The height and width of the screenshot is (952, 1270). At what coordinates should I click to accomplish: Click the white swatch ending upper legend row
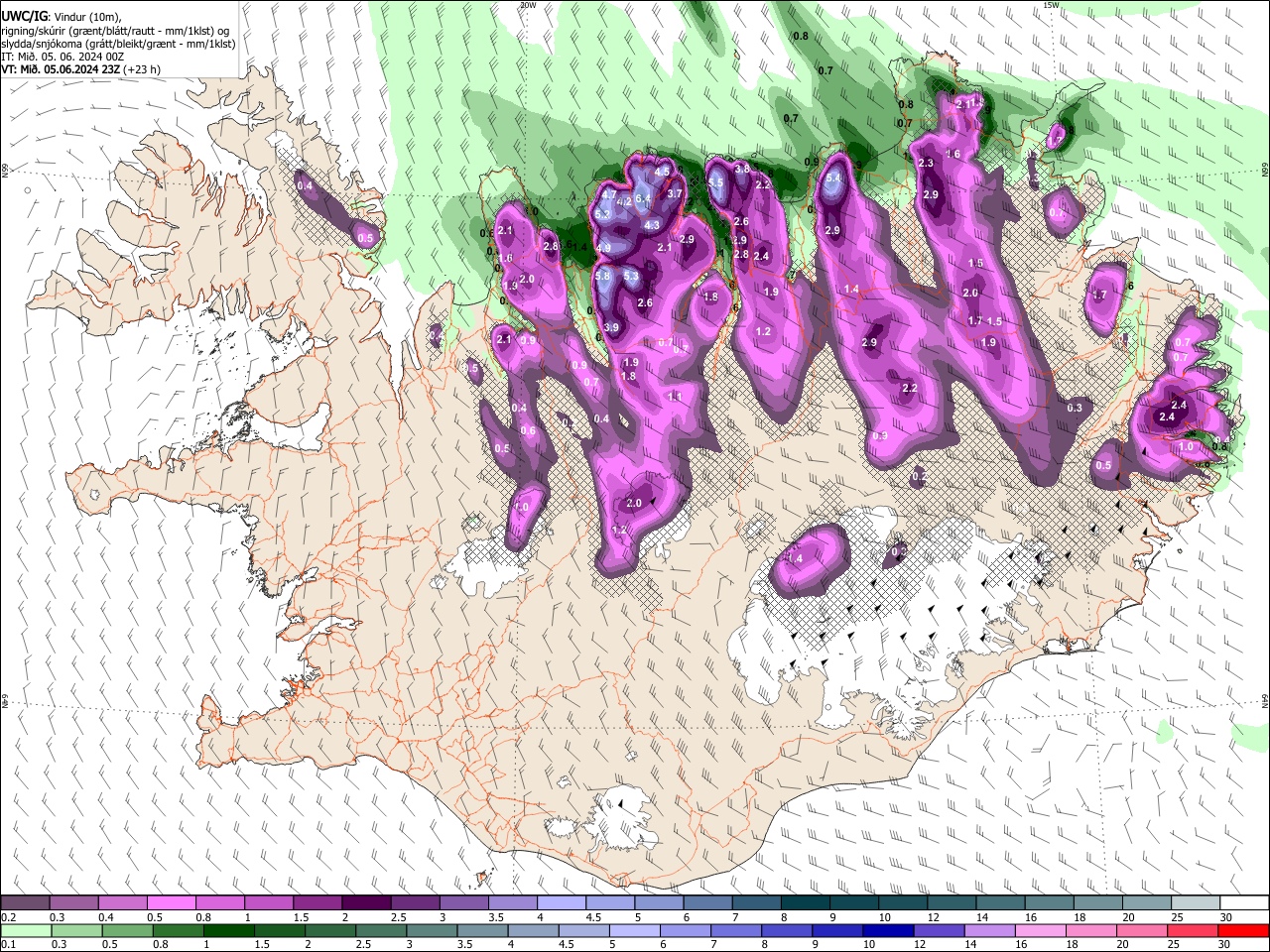pos(1243,903)
